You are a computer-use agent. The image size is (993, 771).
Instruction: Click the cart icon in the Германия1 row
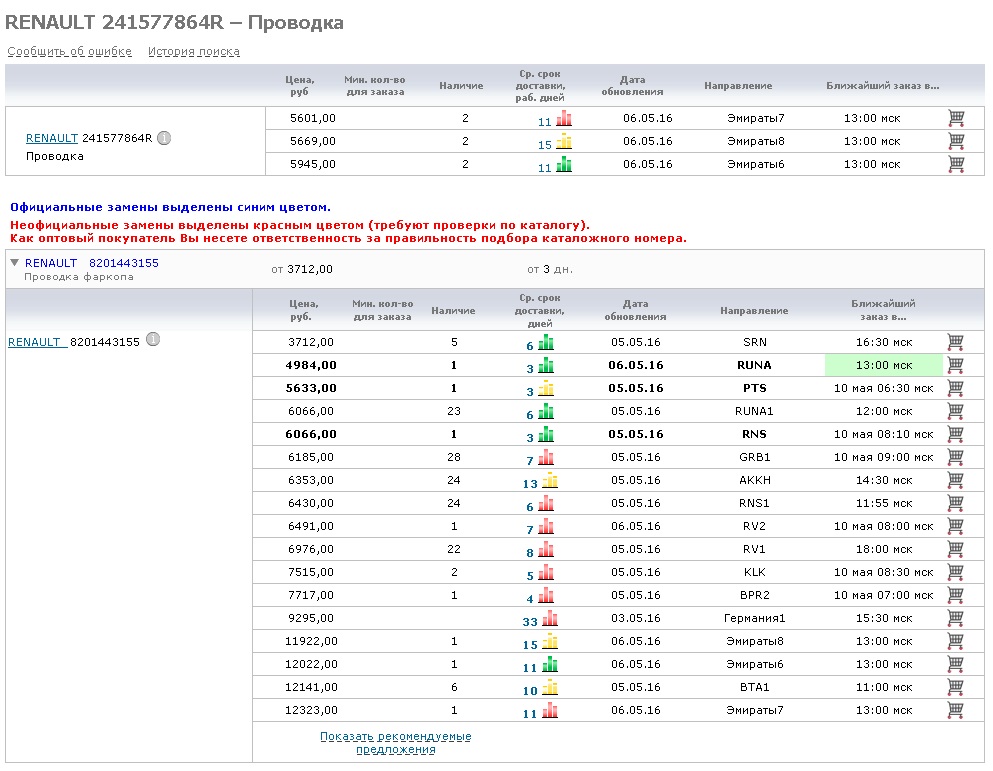(x=956, y=618)
